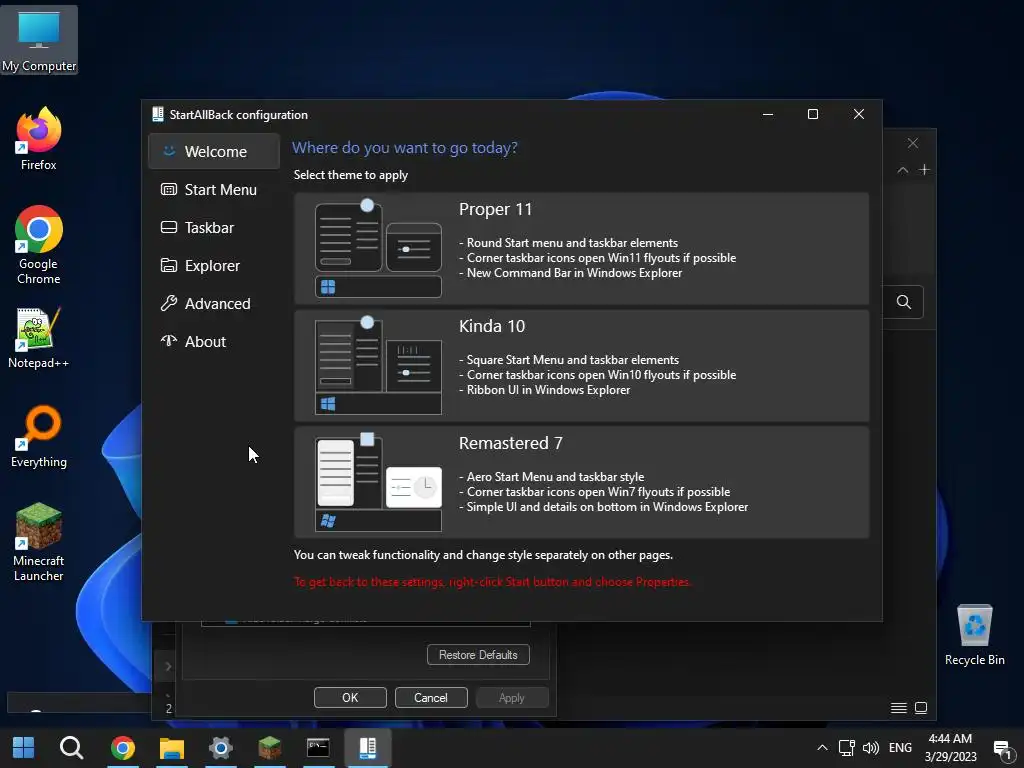Viewport: 1024px width, 768px height.
Task: Show the About page
Action: point(214,342)
